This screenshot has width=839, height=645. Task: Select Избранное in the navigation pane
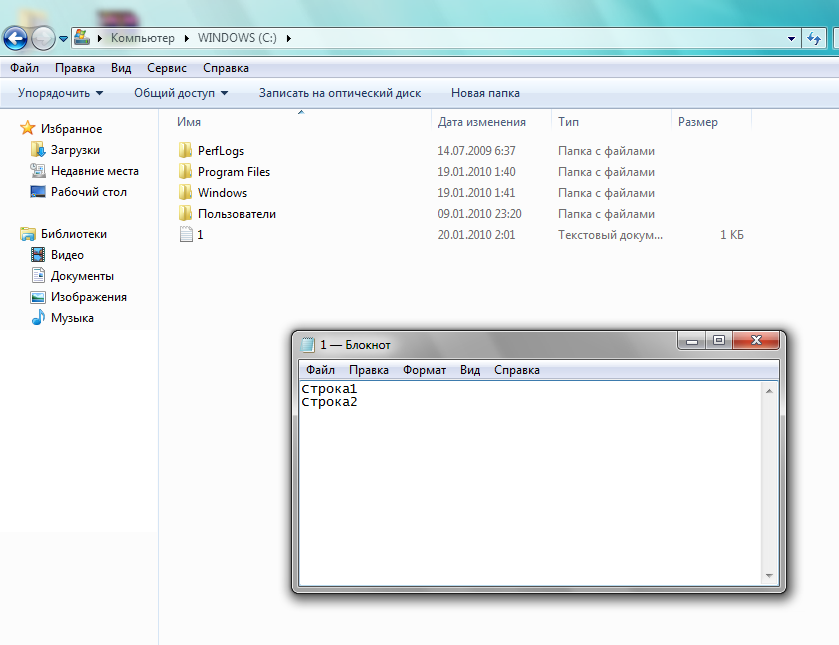72,129
